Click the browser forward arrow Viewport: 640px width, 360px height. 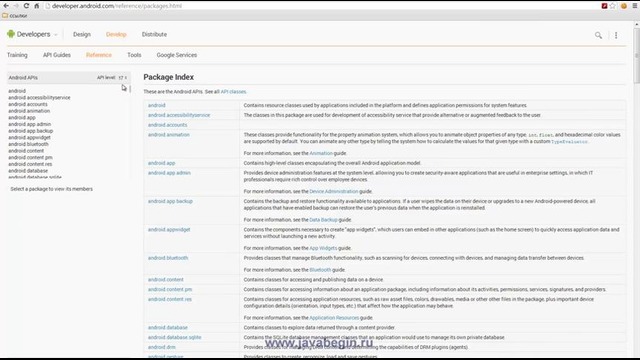pyautogui.click(x=16, y=6)
